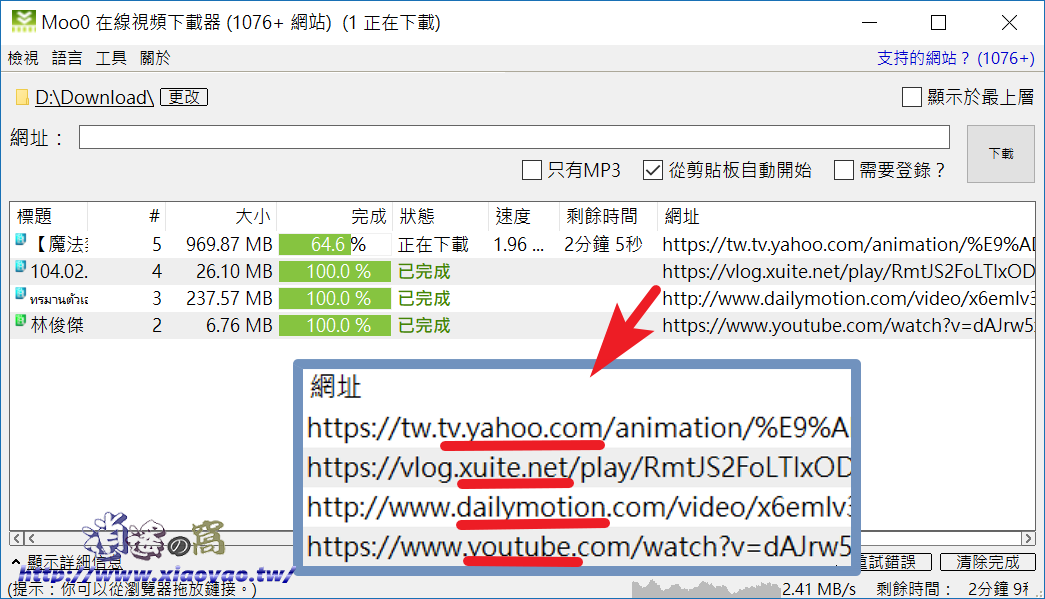Select the 26.10 MB size cell
The image size is (1045, 599).
[x=234, y=271]
